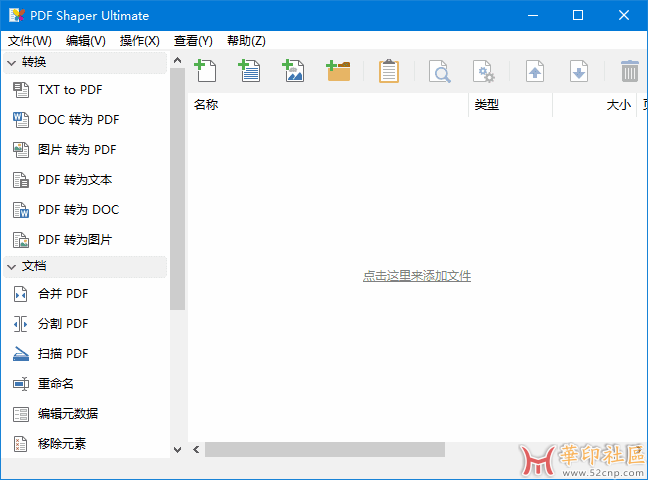Choose PDF 转为图片 in the sidebar
This screenshot has width=648, height=480.
pos(74,240)
